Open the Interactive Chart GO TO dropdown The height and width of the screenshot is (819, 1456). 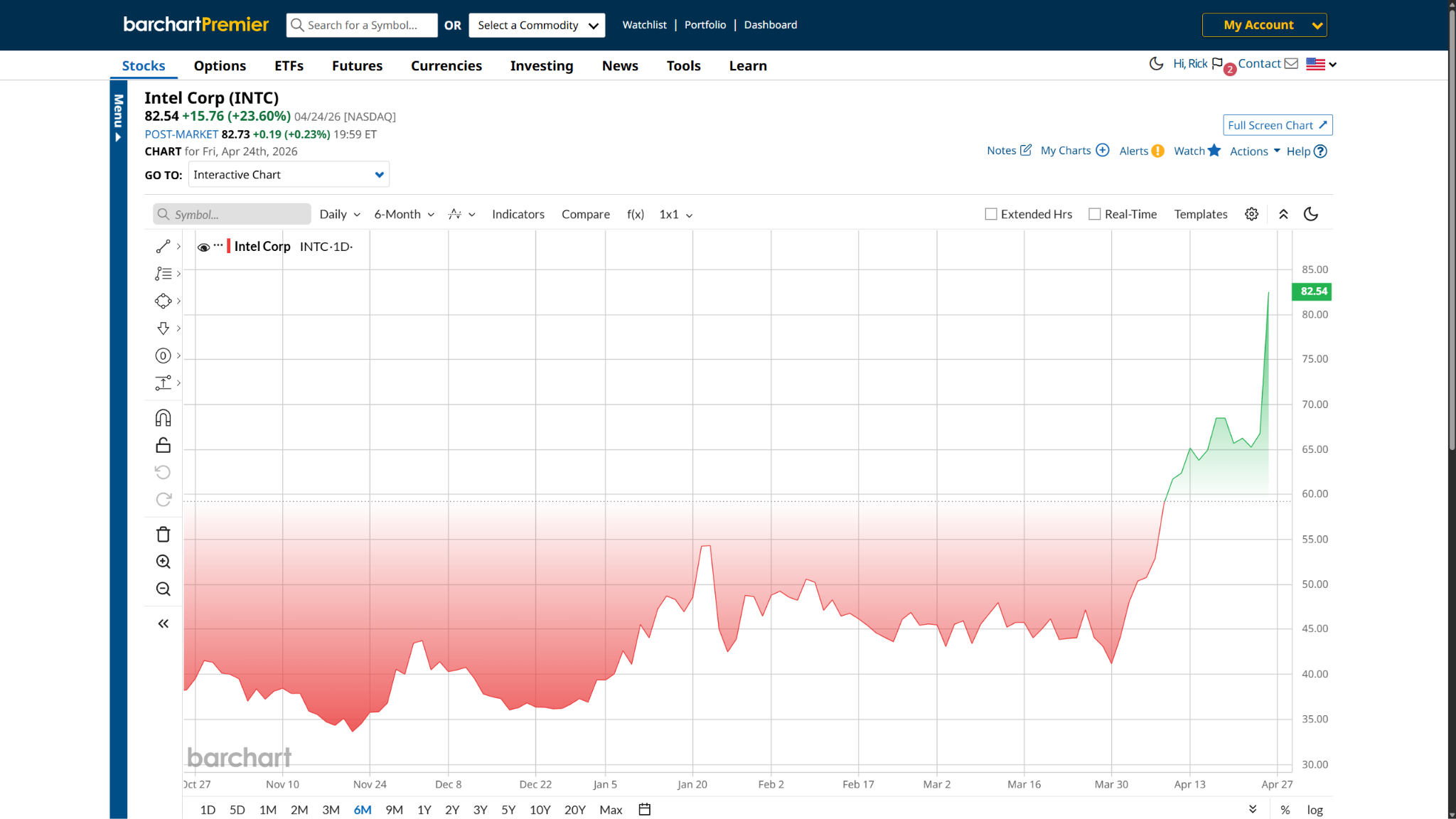(x=289, y=174)
